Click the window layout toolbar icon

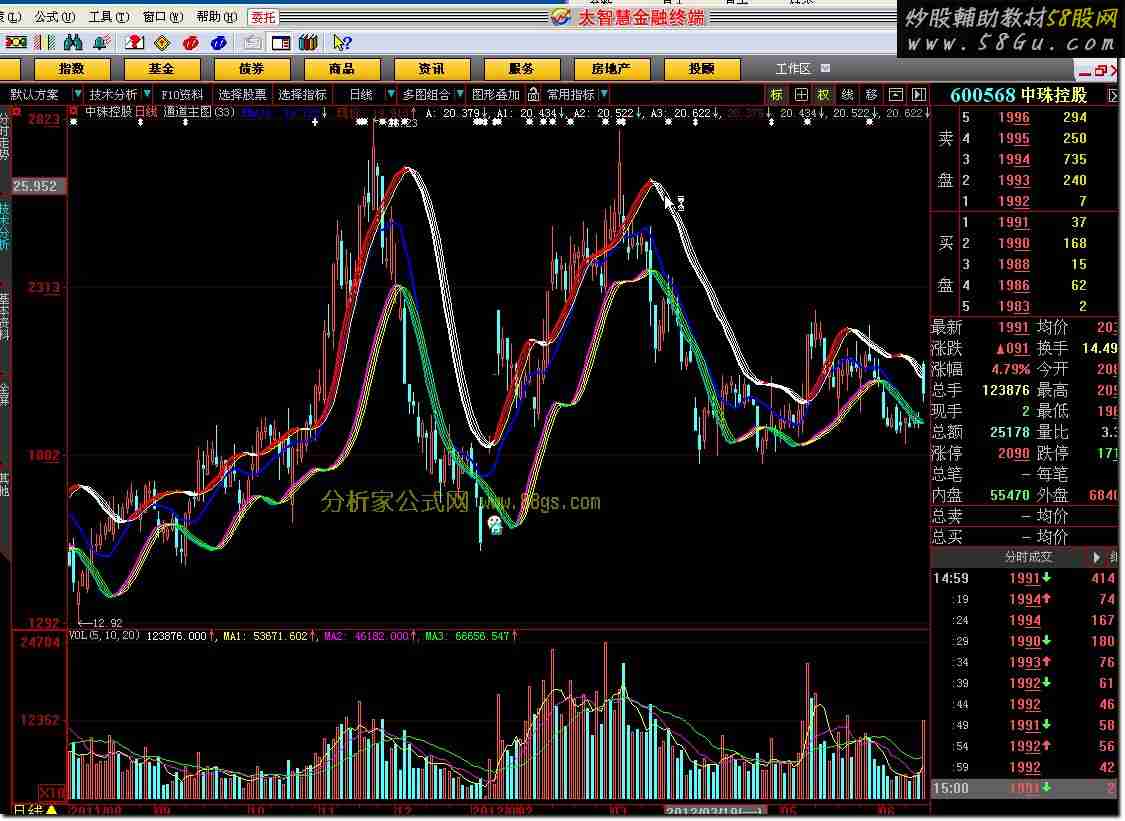coord(281,43)
